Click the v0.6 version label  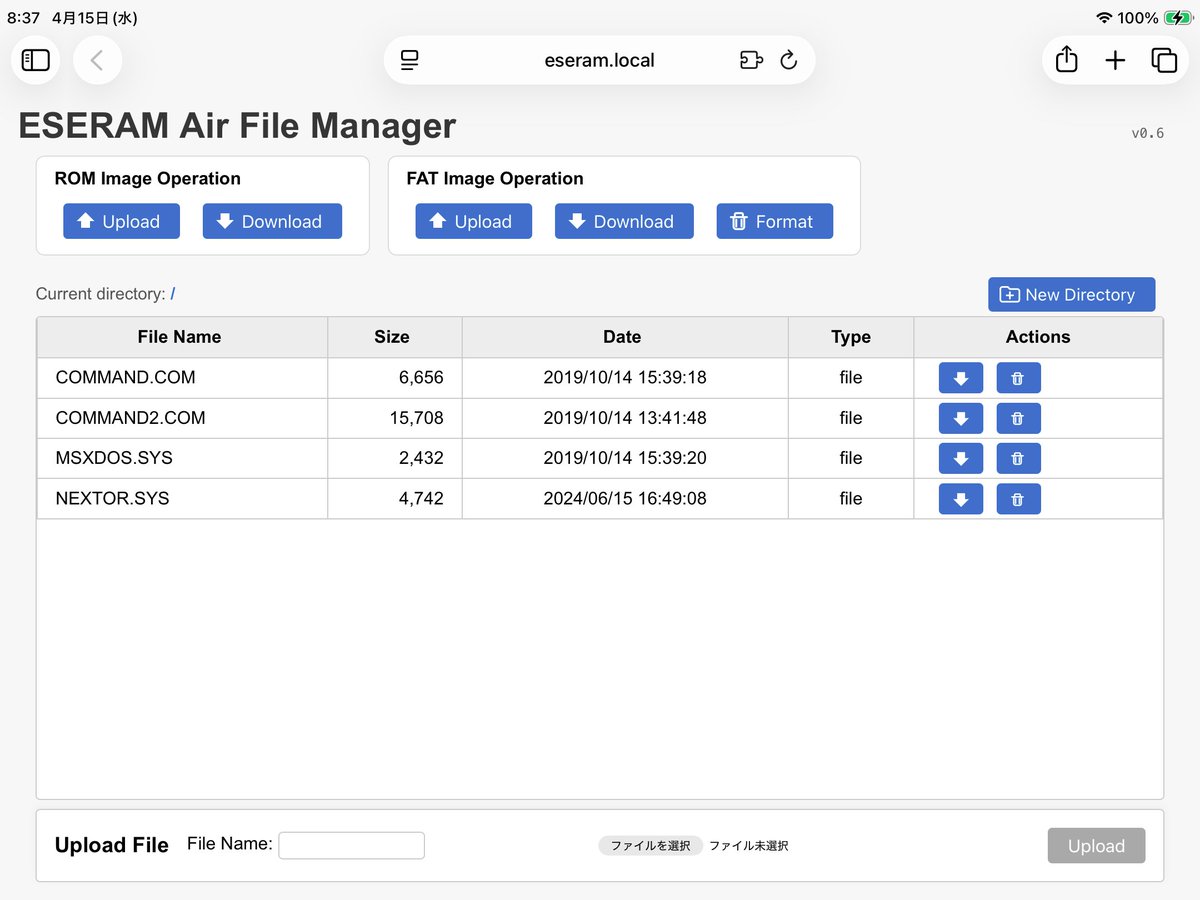pyautogui.click(x=1147, y=133)
